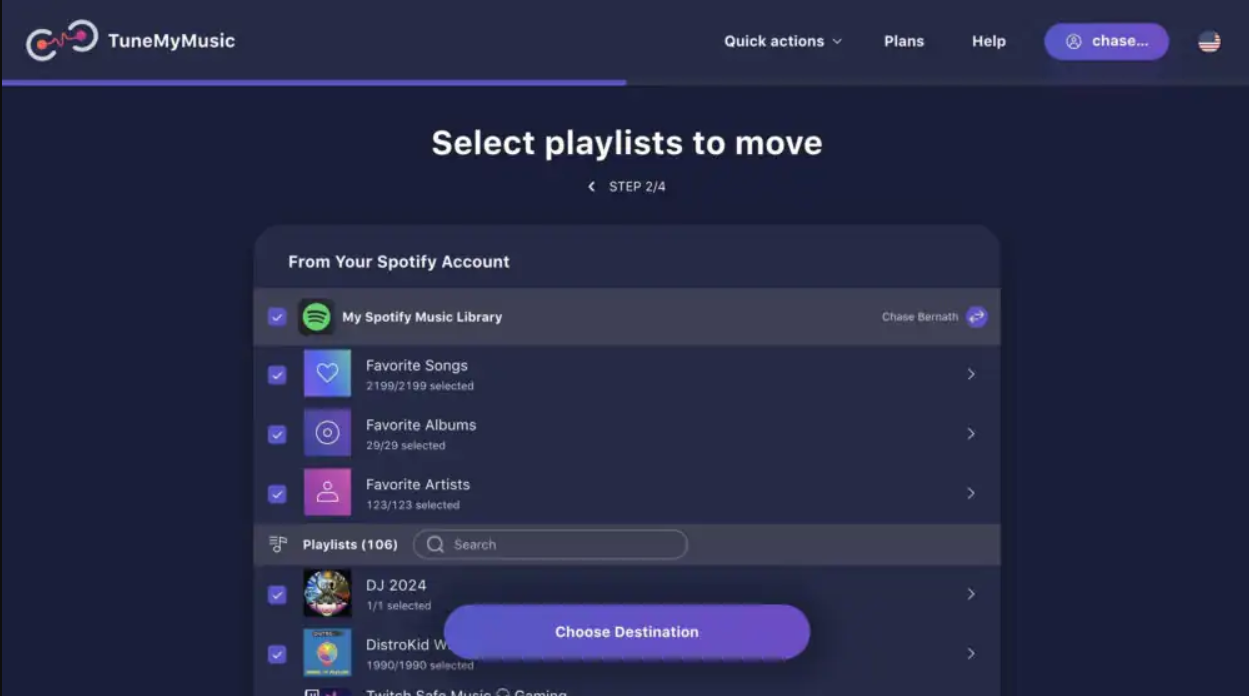Click the DJ 2024 playlist title
Screen dimensions: 1249x696
pyautogui.click(x=396, y=585)
